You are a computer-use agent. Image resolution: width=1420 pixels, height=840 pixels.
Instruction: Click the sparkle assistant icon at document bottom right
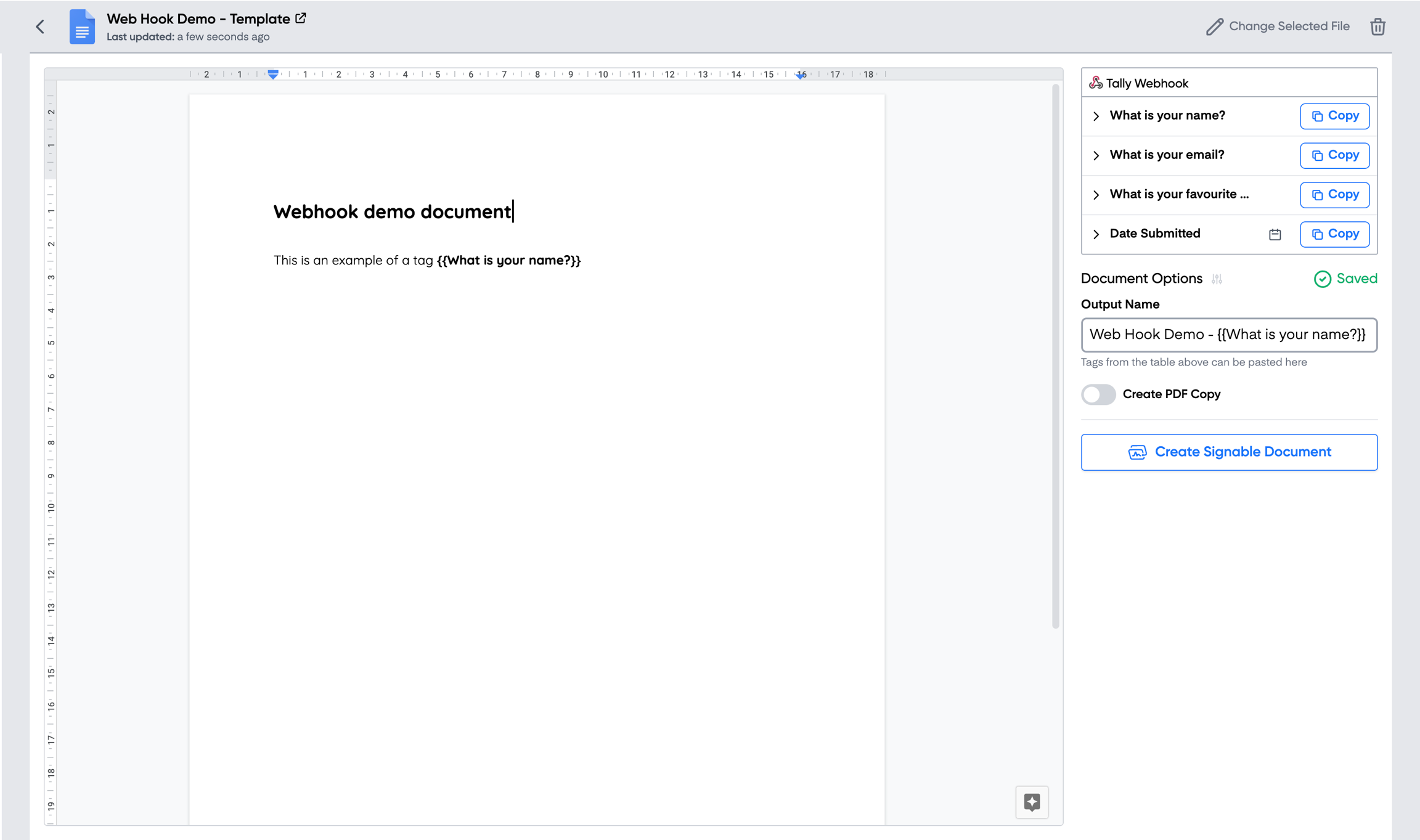tap(1032, 802)
